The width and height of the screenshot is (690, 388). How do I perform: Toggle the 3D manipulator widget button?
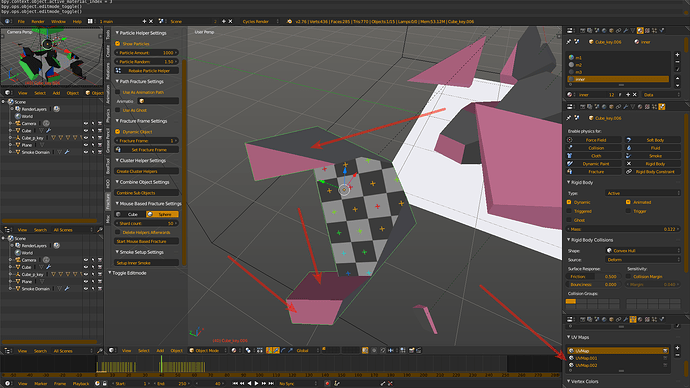269,350
